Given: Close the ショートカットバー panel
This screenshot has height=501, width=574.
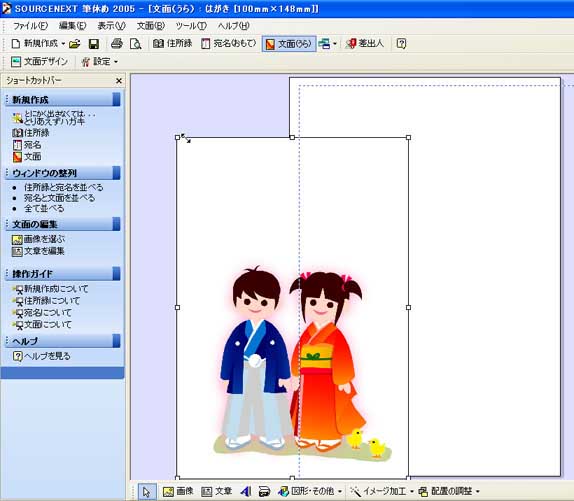Looking at the screenshot, I should [119, 81].
